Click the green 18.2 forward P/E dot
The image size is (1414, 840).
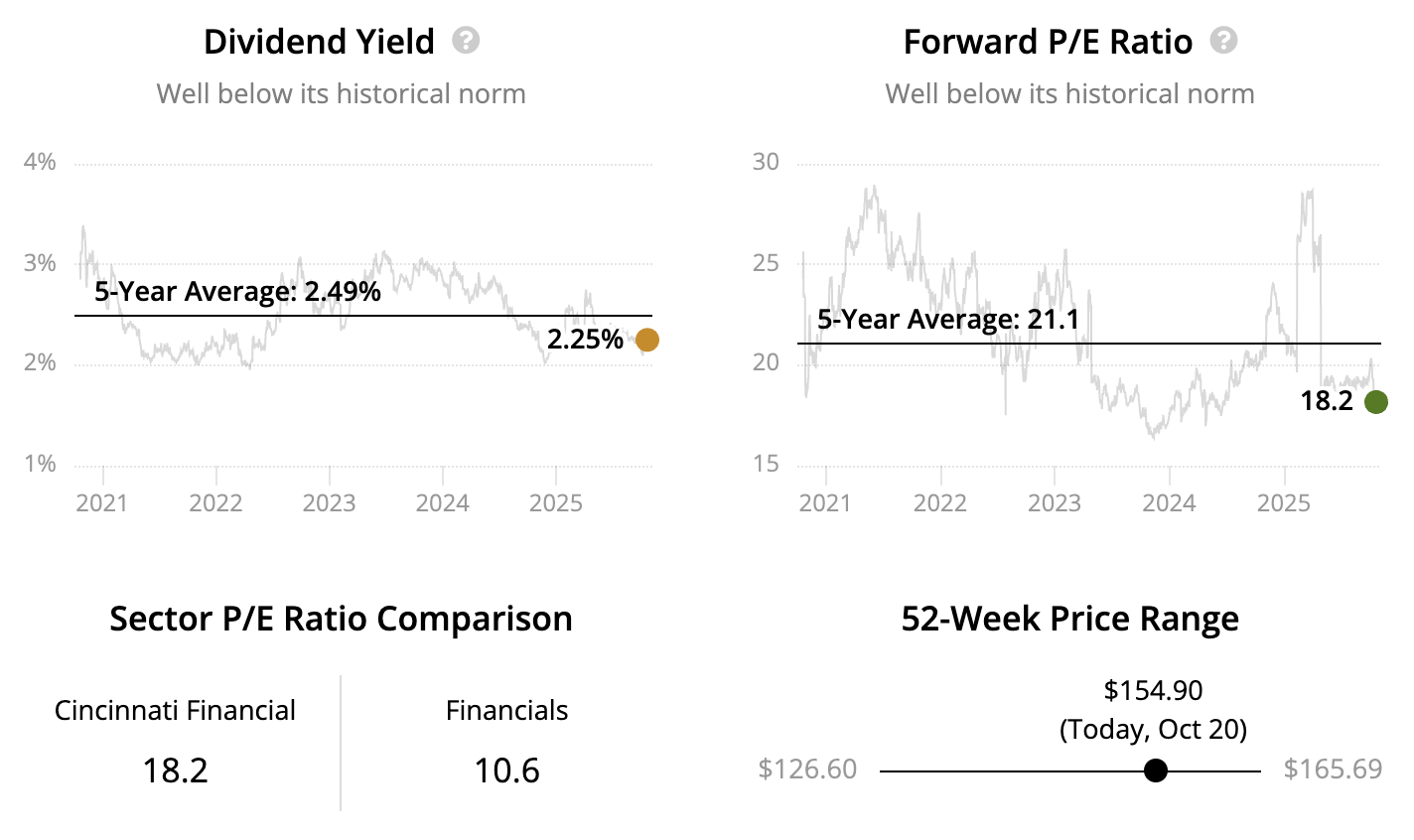[x=1375, y=402]
